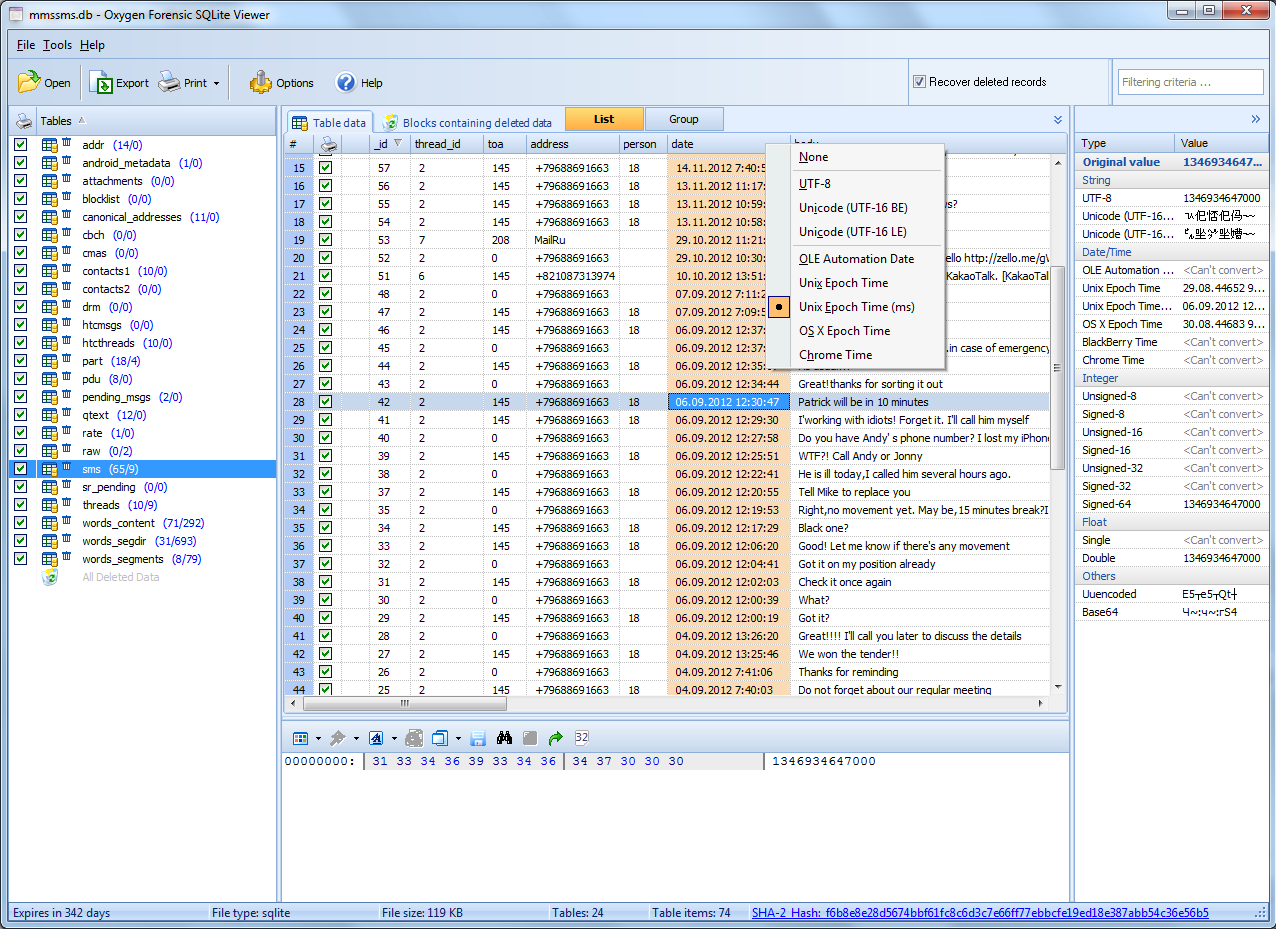
Task: Click the Help question mark icon
Action: click(x=346, y=83)
